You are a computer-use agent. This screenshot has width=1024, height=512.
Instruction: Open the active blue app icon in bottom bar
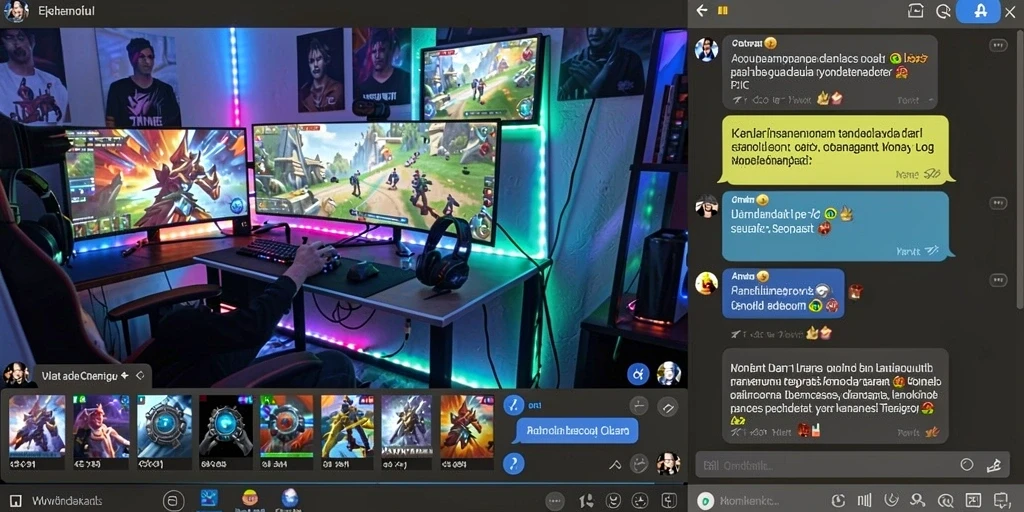[210, 500]
